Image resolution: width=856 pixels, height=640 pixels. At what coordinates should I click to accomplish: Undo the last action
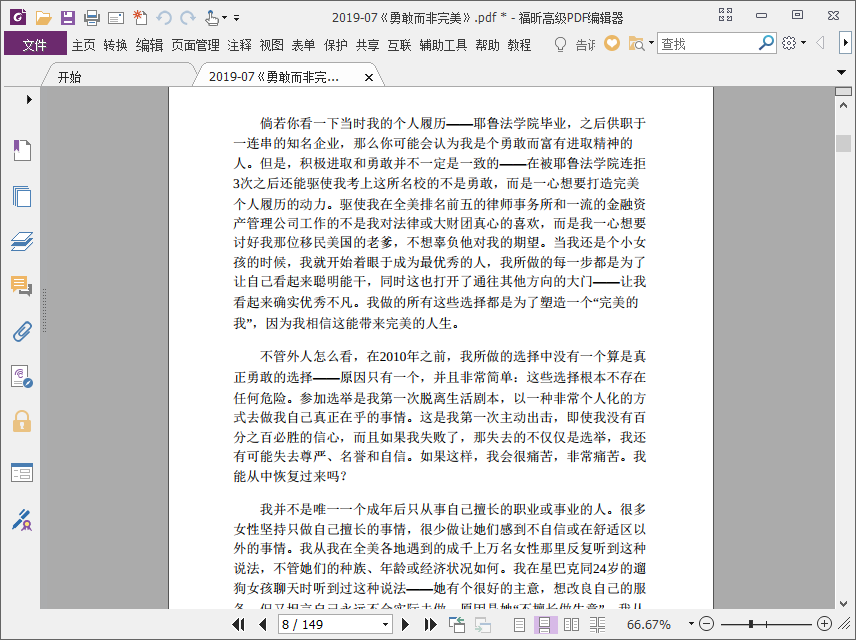(x=164, y=18)
